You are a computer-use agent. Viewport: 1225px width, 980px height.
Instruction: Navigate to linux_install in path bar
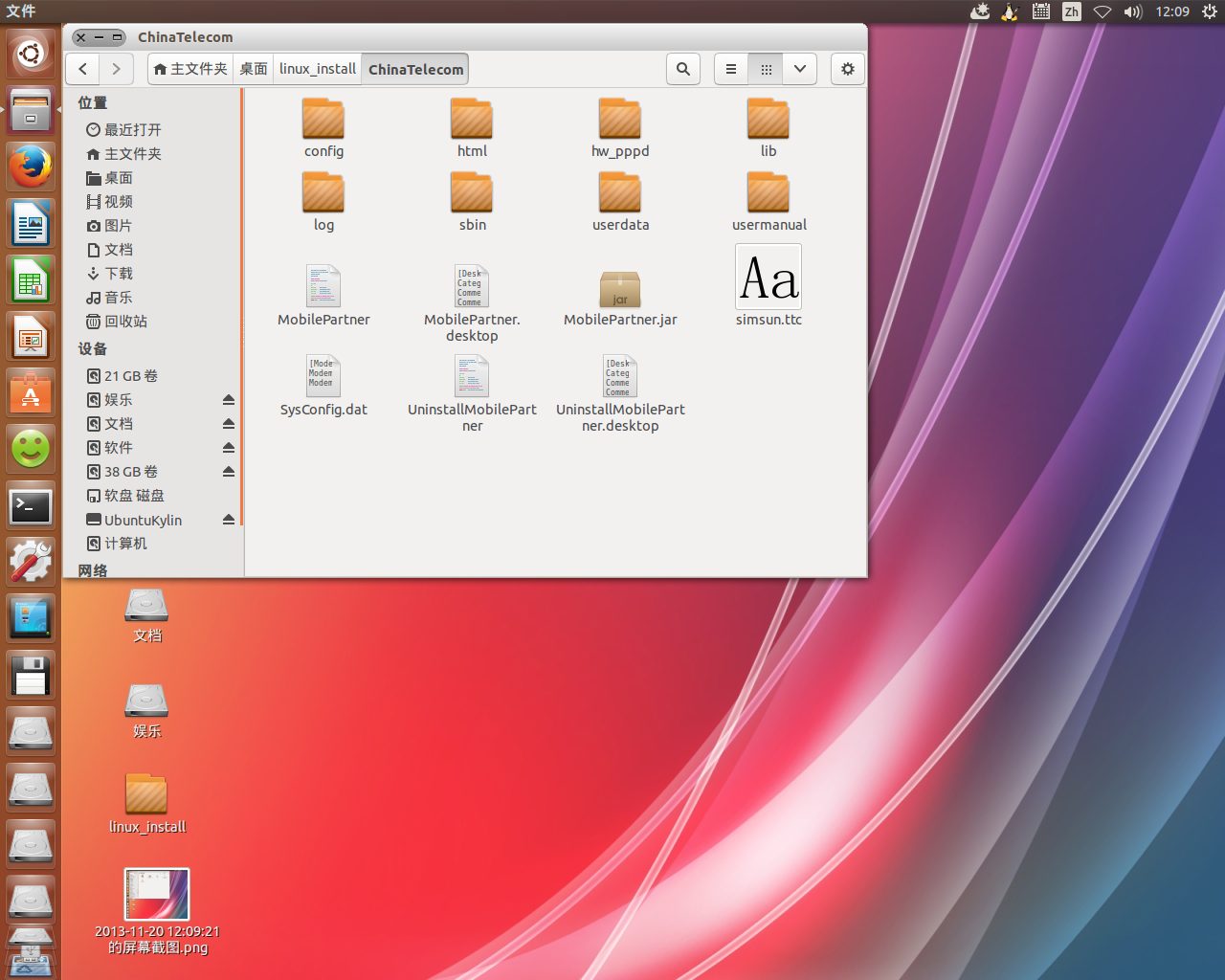(x=318, y=69)
